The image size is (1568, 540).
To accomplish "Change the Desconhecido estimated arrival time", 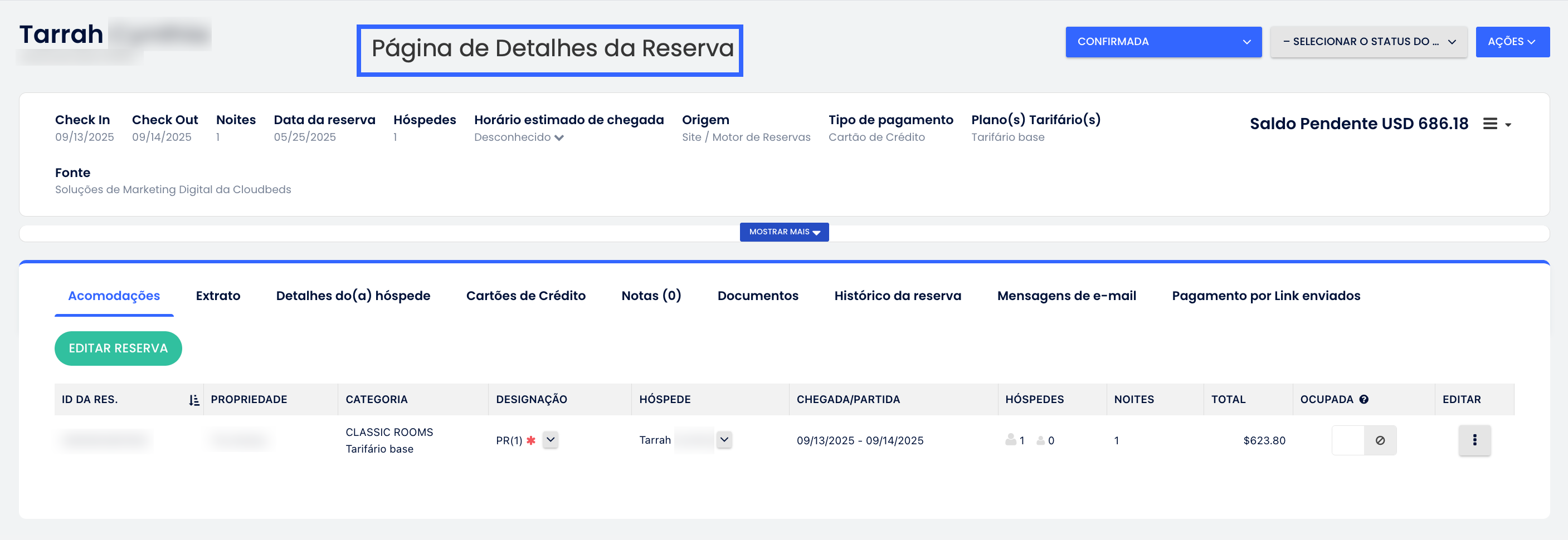I will 519,138.
